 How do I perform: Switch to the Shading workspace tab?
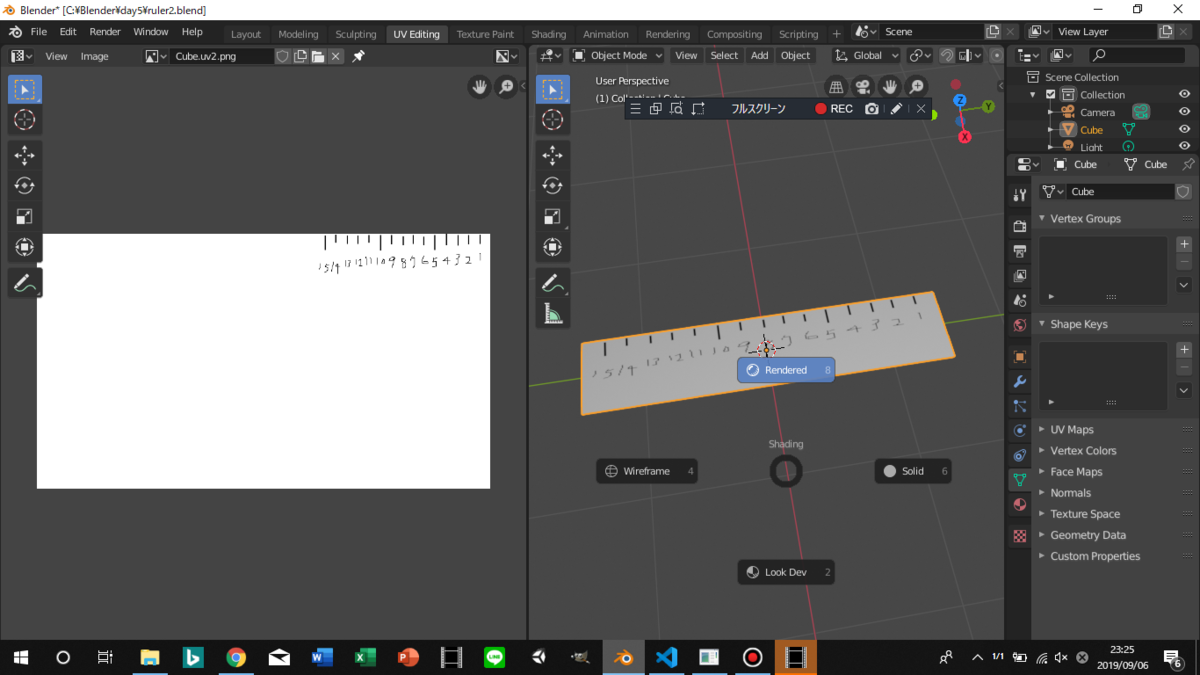[549, 34]
